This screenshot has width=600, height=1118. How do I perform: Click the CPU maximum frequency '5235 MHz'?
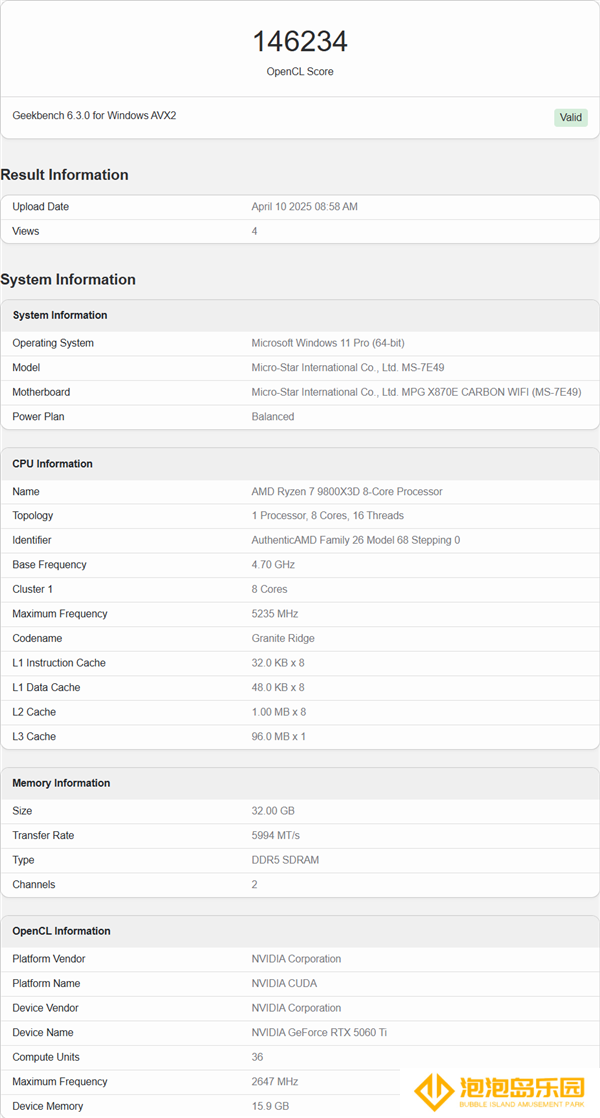(275, 614)
